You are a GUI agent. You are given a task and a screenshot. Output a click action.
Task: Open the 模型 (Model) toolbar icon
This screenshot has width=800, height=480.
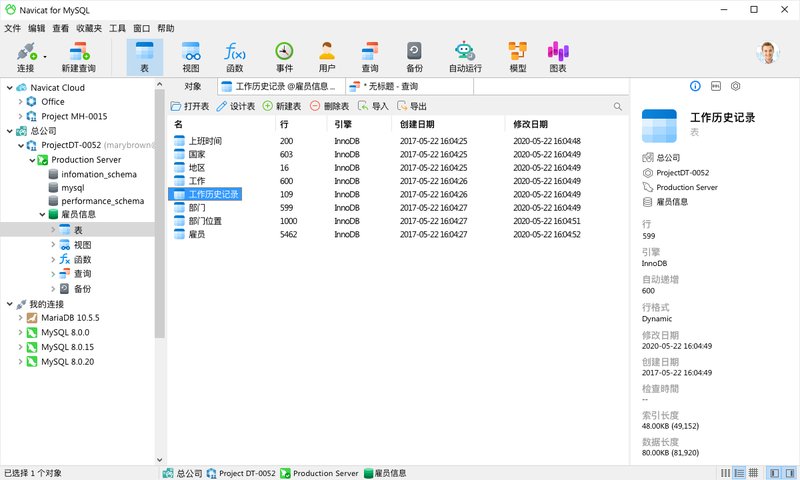tap(517, 56)
